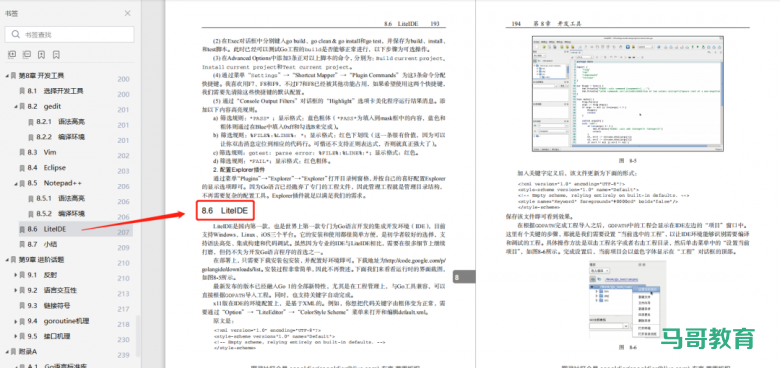Select the 第9章 进阶话题 bookmark title

click(x=41, y=260)
